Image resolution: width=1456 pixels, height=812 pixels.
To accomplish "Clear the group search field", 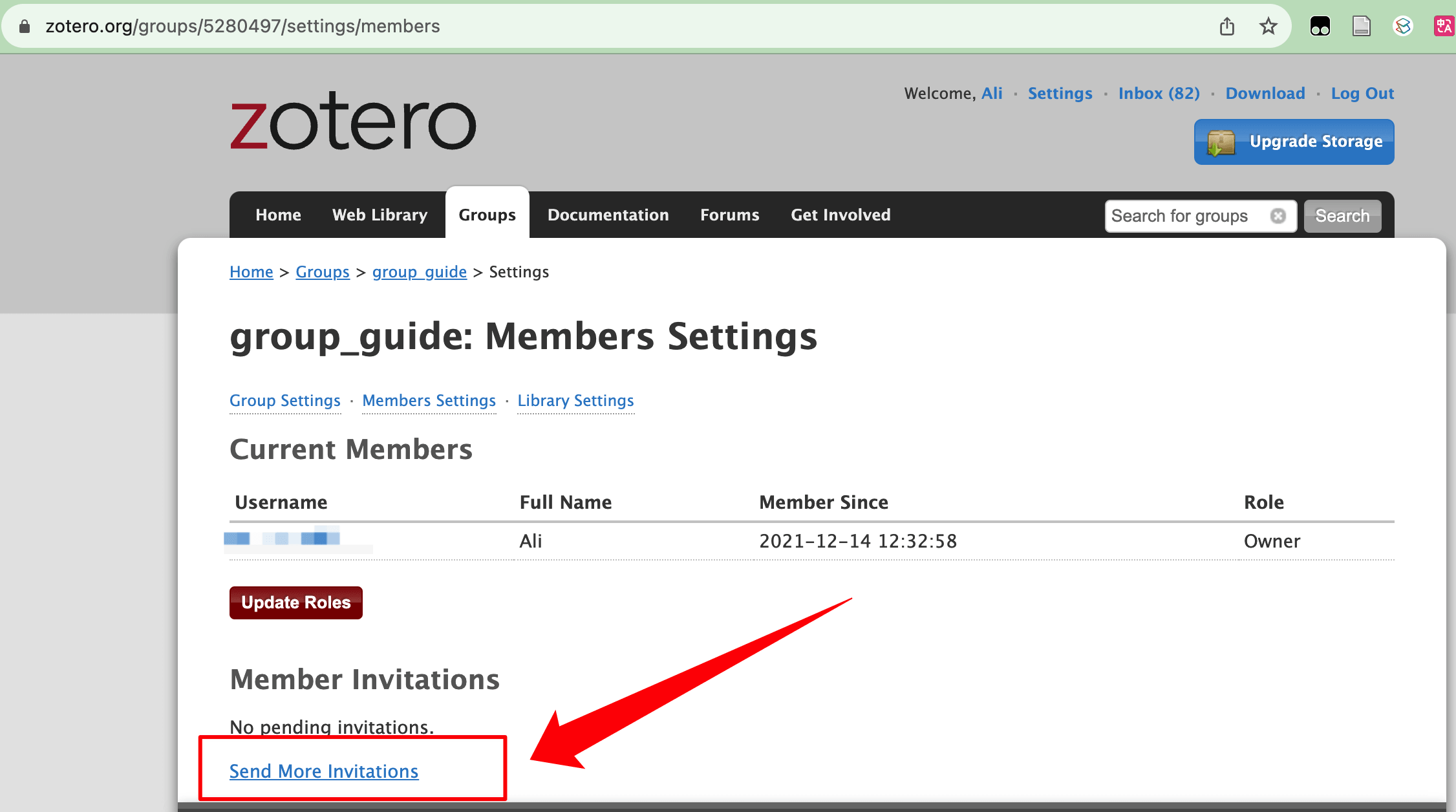I will (x=1278, y=216).
